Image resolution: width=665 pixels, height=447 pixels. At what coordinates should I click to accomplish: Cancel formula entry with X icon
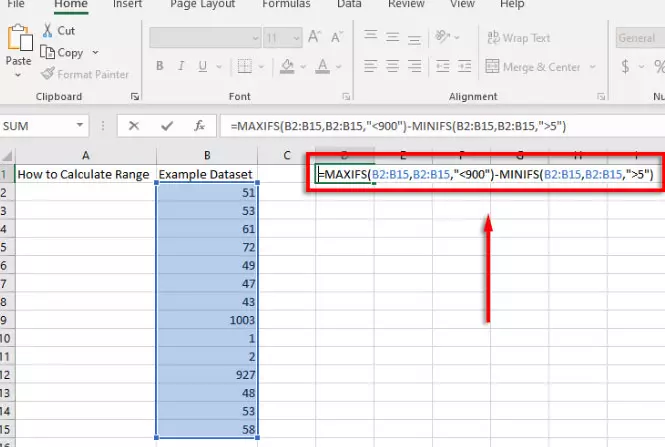click(x=134, y=126)
